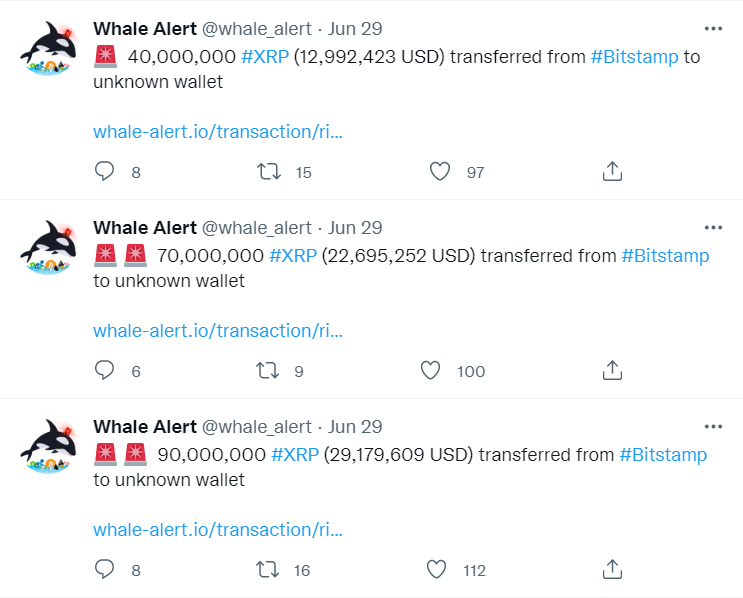The width and height of the screenshot is (743, 598).
Task: Open whale-alert.io link in 40,000,000 XRP tweet
Action: [x=218, y=132]
